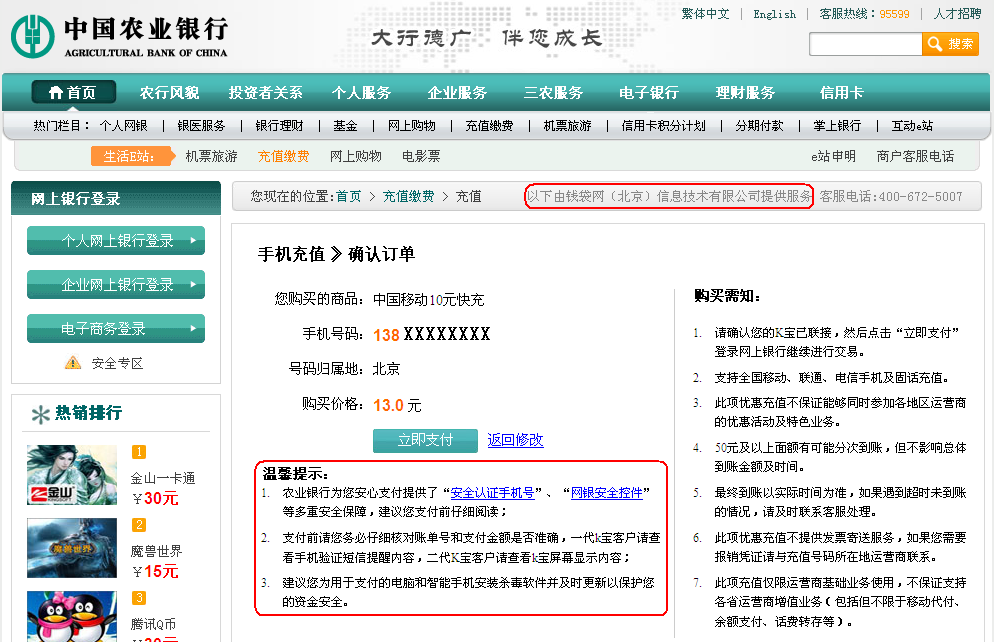Open the 魔兽世界 game thumbnail

click(72, 548)
